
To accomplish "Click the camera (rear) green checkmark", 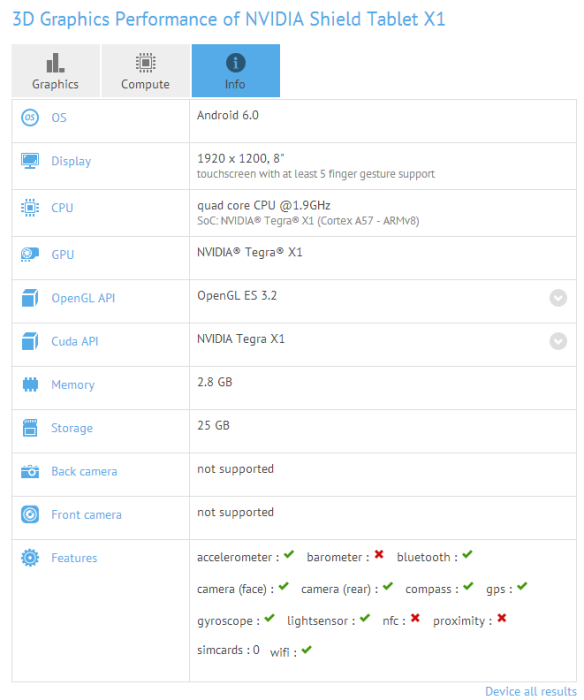I will [x=388, y=586].
